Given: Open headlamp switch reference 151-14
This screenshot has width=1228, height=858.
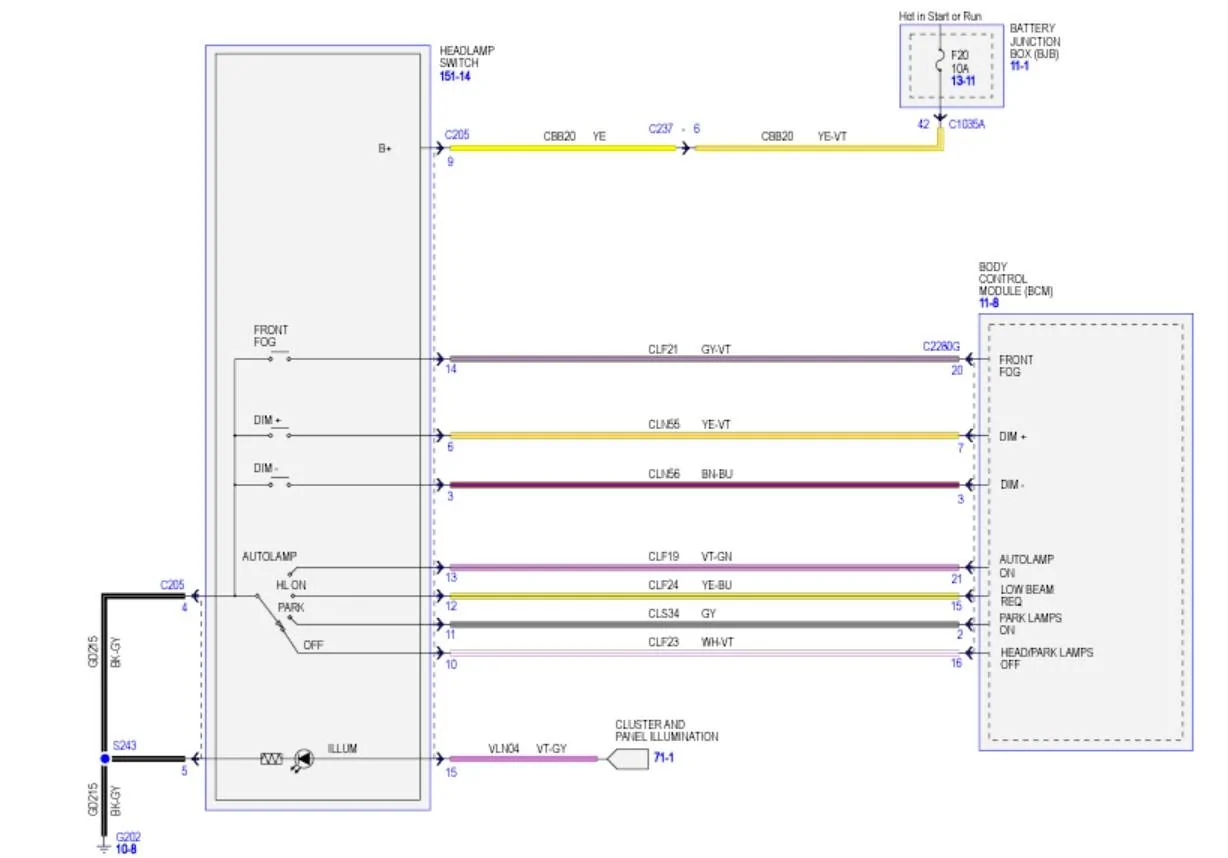Looking at the screenshot, I should (455, 76).
